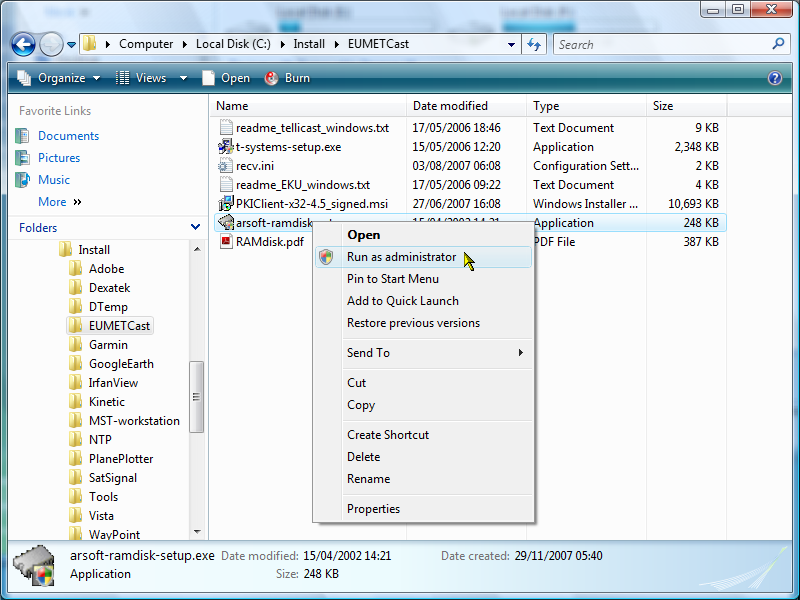Select readme_tellicast_windows.txt file icon
Screen dimensions: 800x600
pos(226,128)
